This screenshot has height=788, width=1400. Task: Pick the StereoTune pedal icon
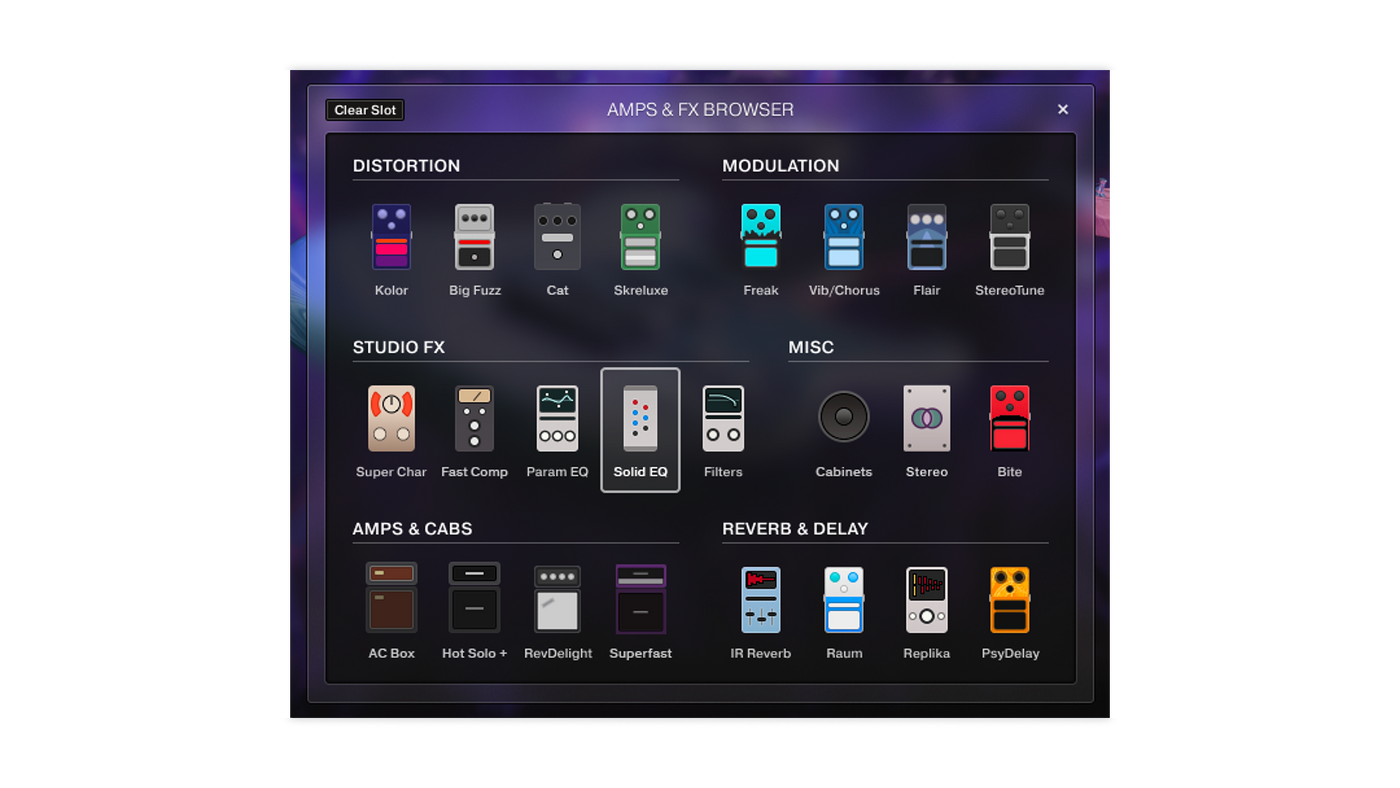click(1010, 237)
